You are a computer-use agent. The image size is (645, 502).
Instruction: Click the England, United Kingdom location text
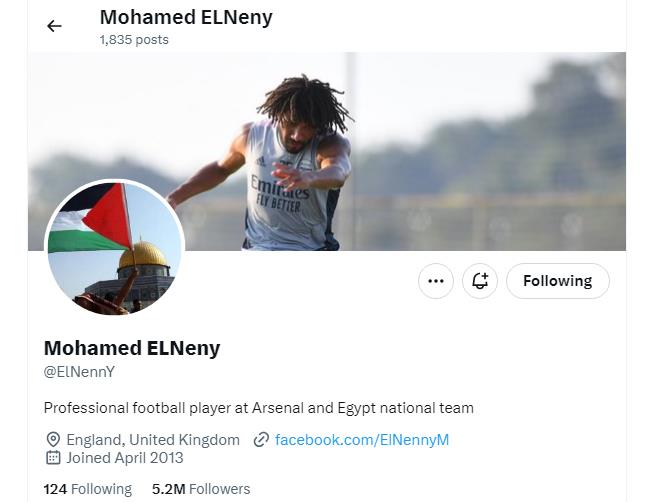153,439
